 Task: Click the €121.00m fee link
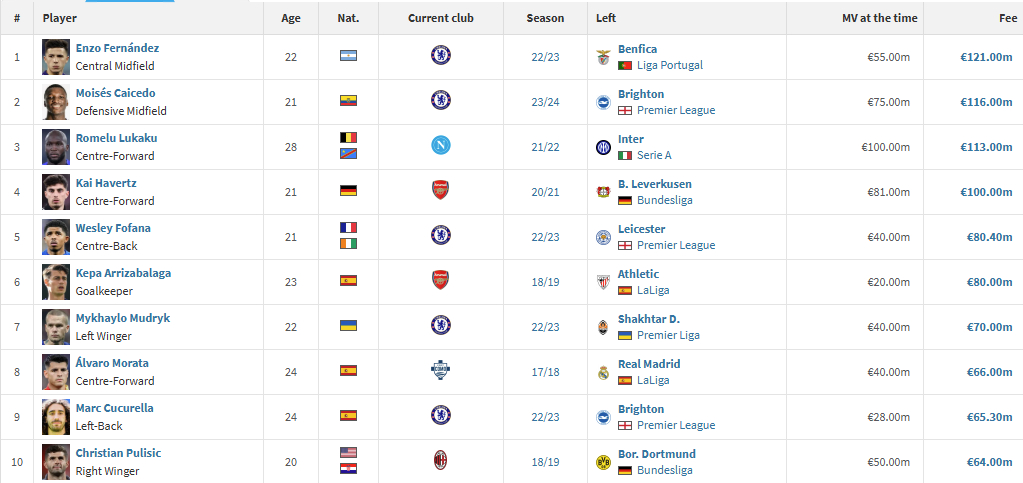pos(986,57)
